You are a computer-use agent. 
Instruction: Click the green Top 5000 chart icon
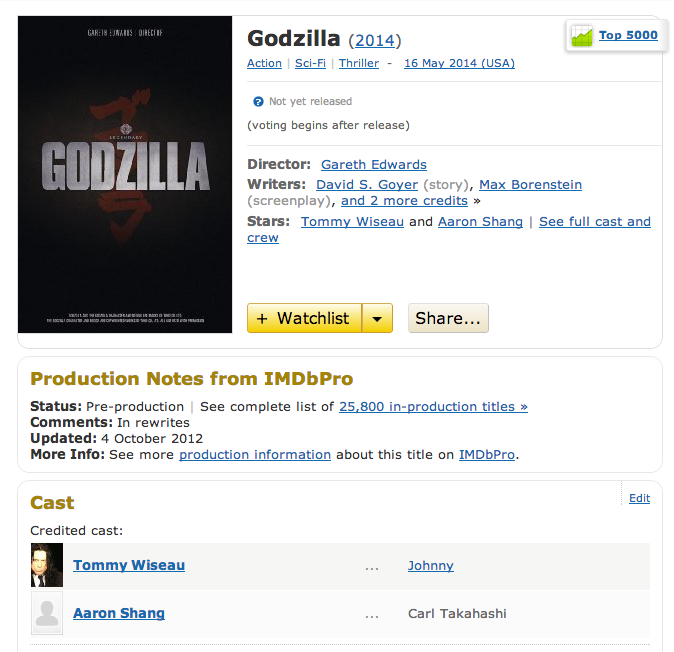click(582, 35)
